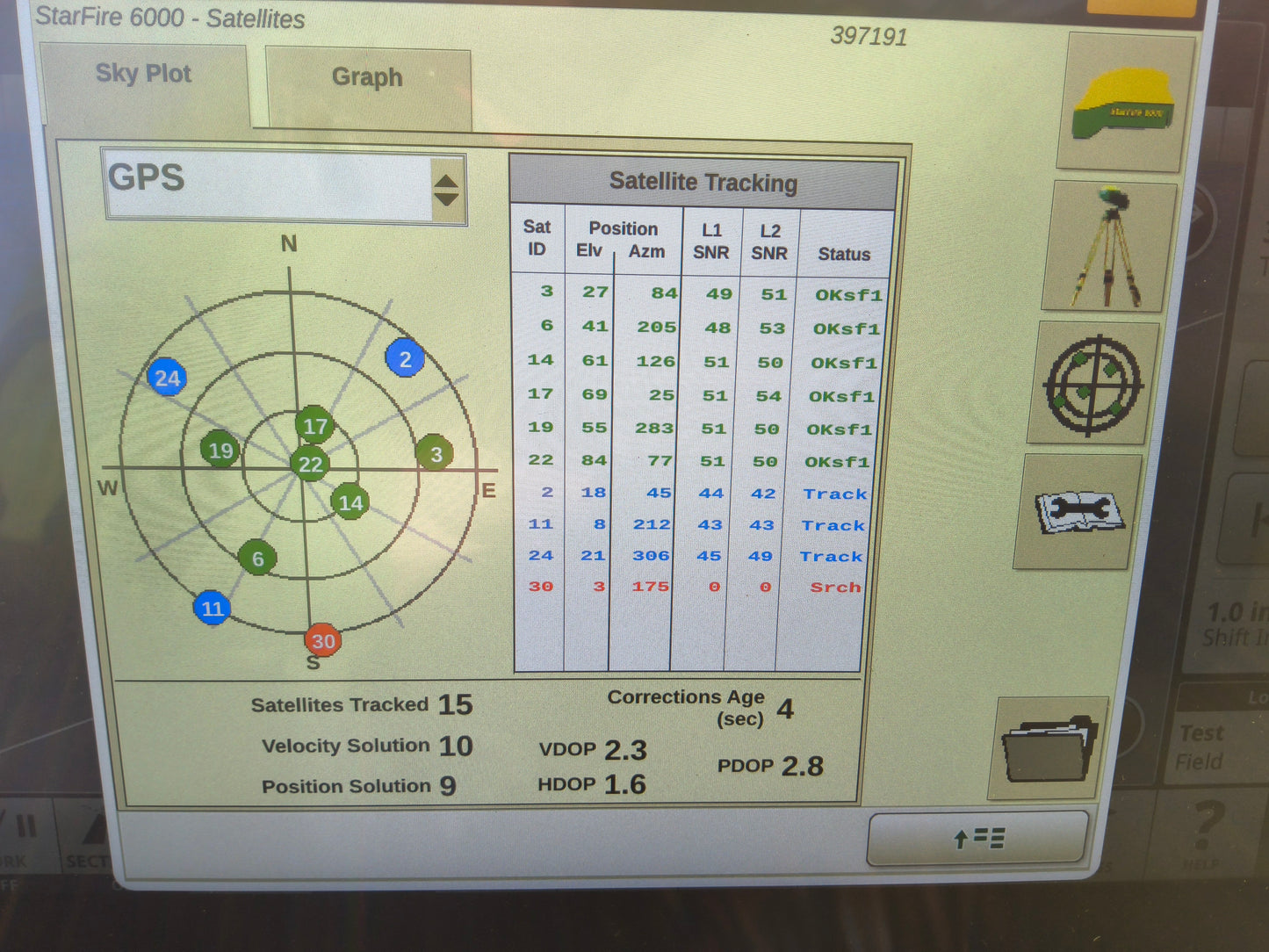Click the Test Field label in background
Viewport: 1269px width, 952px height.
click(1201, 746)
